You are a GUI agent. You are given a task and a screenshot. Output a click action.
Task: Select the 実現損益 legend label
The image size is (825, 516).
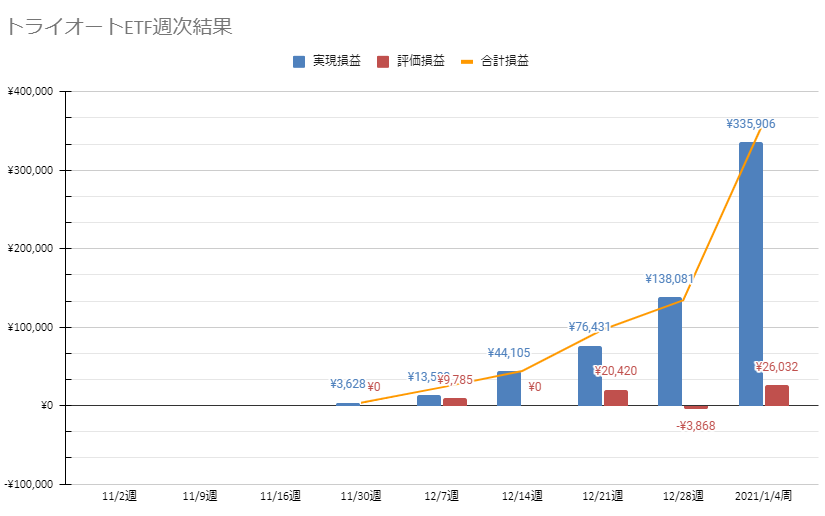click(337, 61)
